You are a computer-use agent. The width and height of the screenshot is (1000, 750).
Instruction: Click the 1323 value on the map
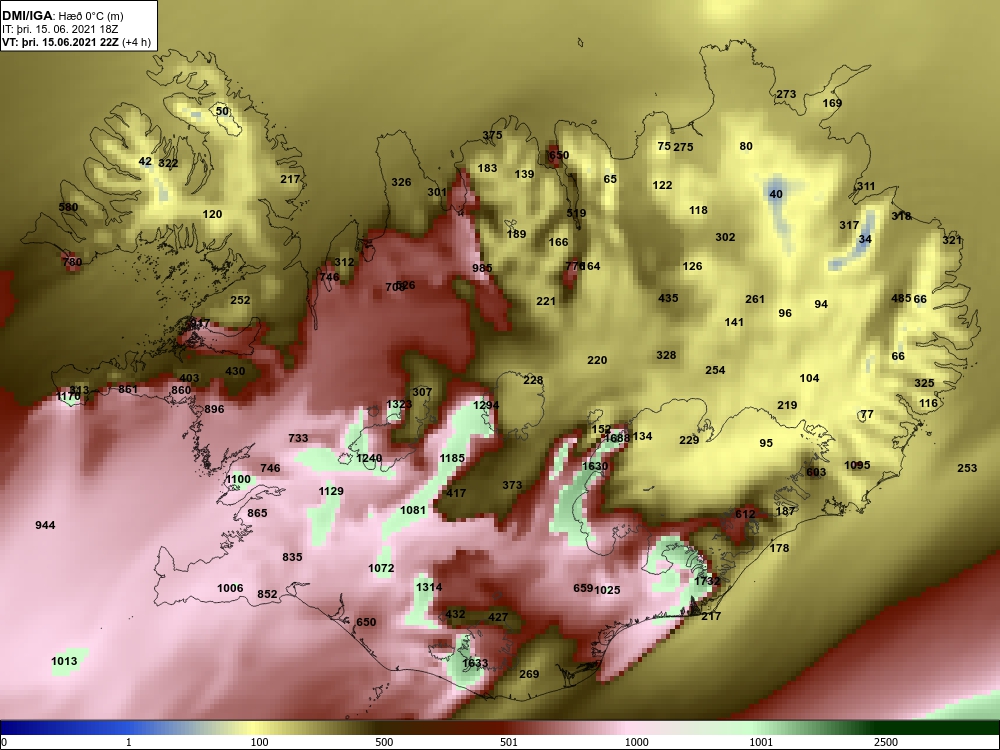399,404
